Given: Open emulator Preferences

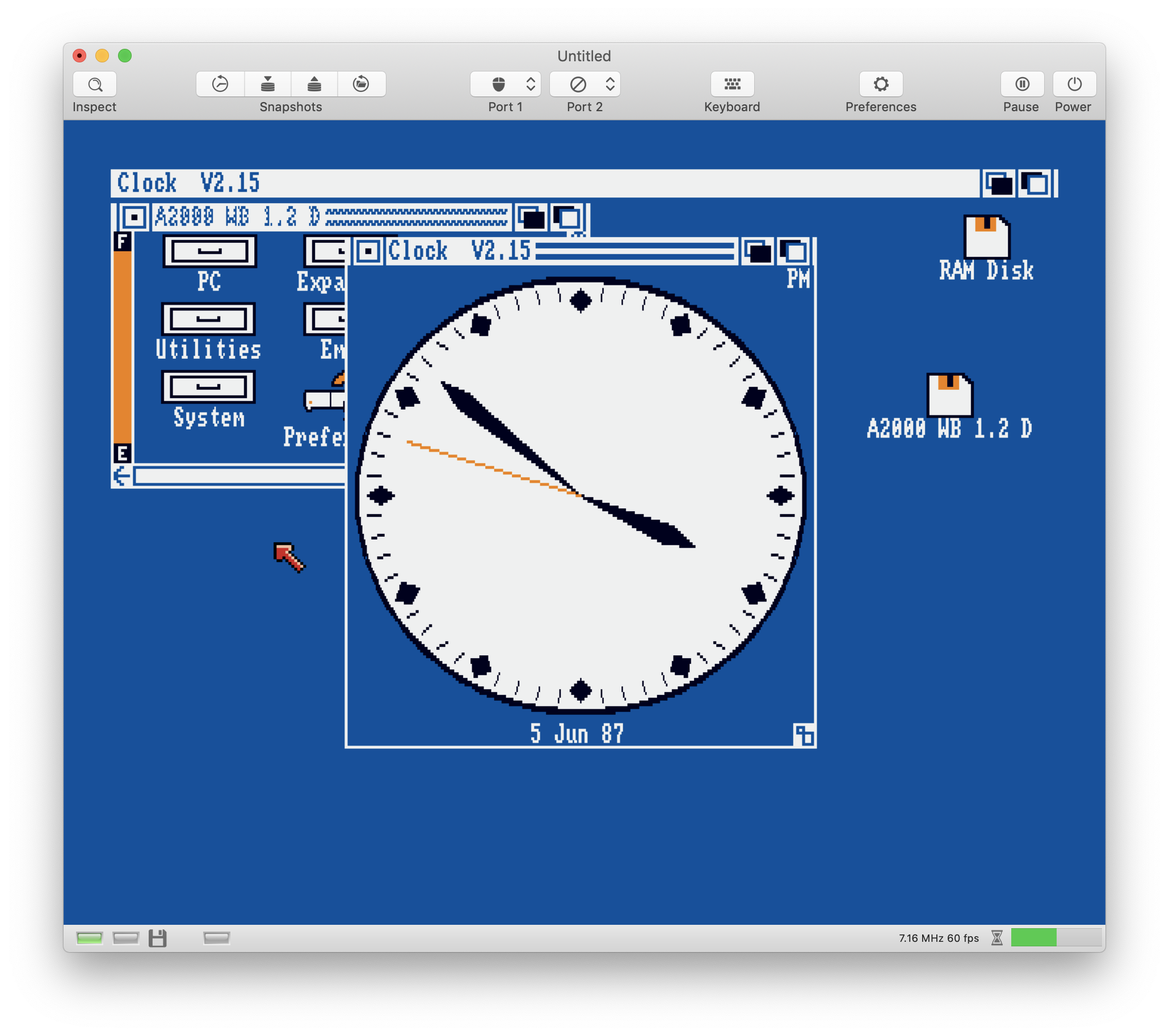Looking at the screenshot, I should pos(881,85).
